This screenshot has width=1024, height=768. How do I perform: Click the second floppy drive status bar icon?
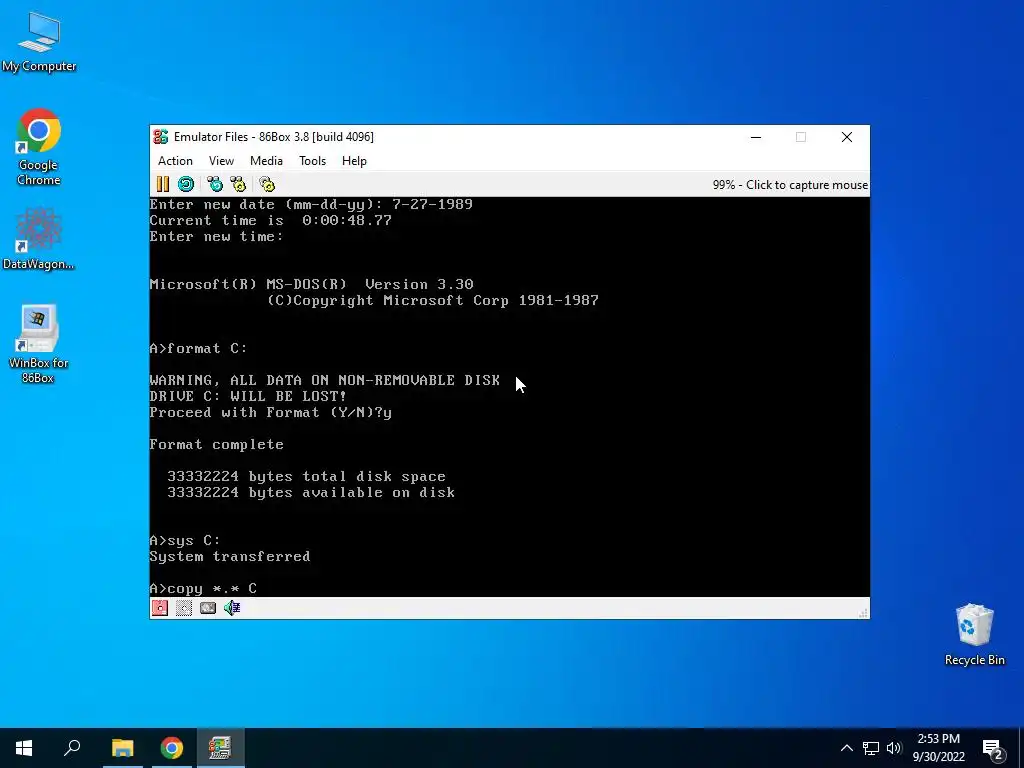pos(184,608)
